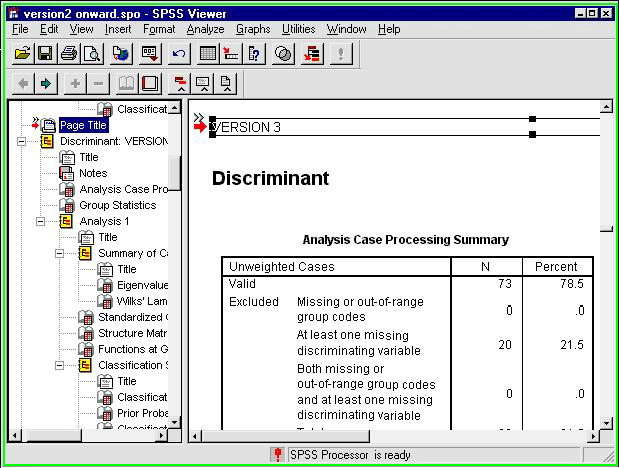Select the Notes item in outline
619x468 pixels.
(x=93, y=173)
